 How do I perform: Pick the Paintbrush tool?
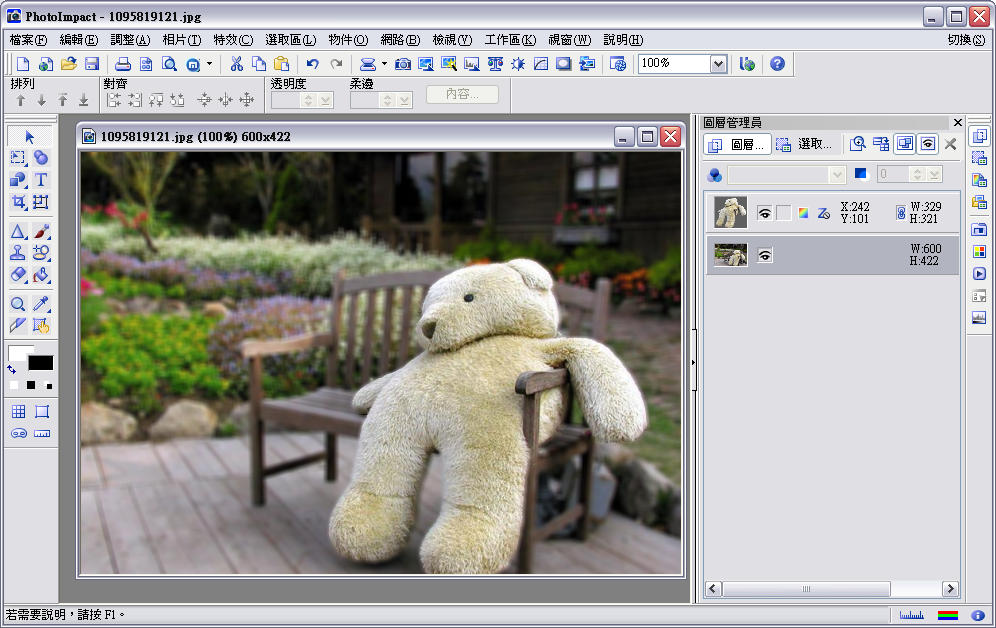pyautogui.click(x=41, y=232)
